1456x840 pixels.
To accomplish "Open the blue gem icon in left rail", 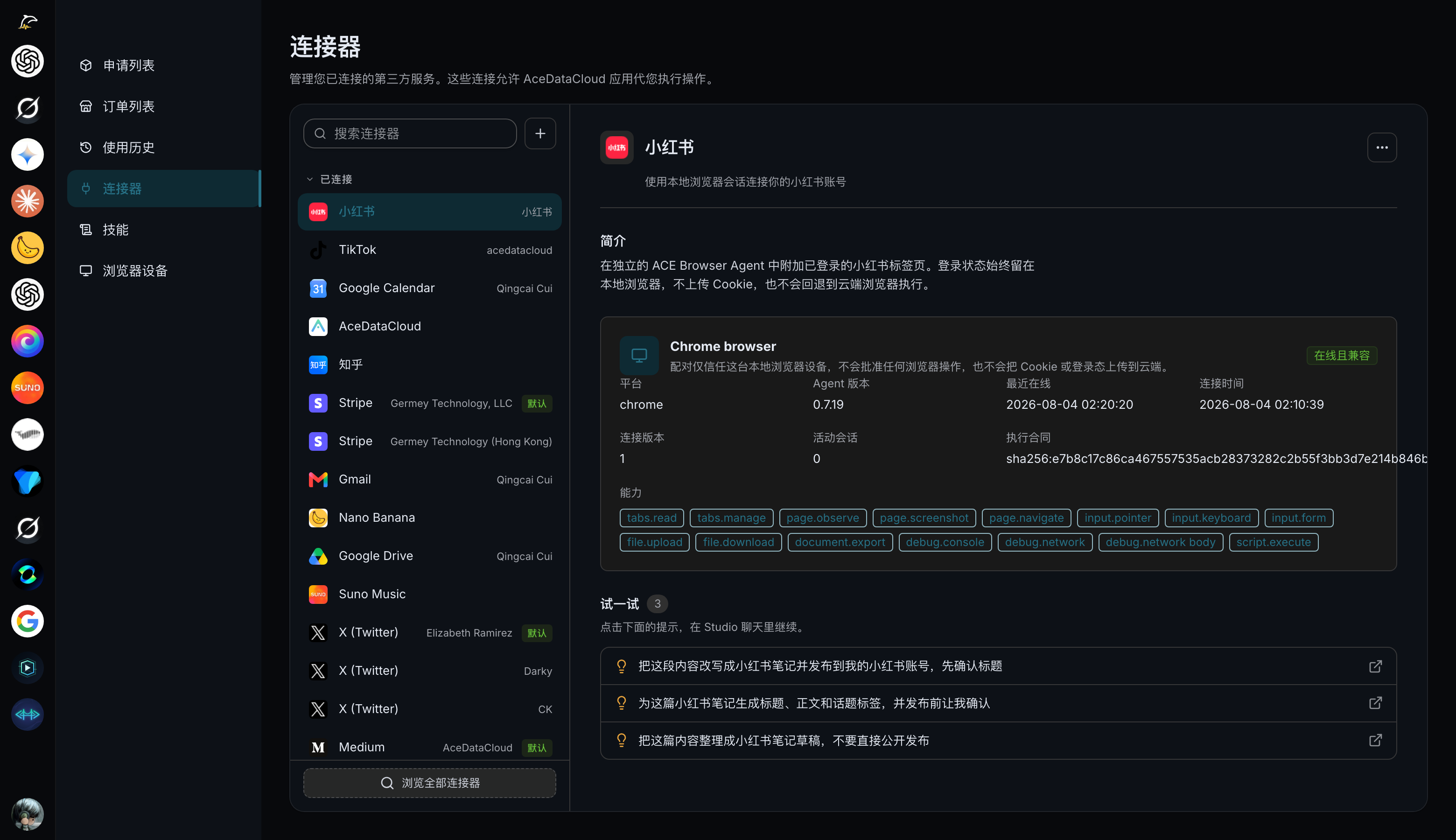I will pyautogui.click(x=27, y=481).
